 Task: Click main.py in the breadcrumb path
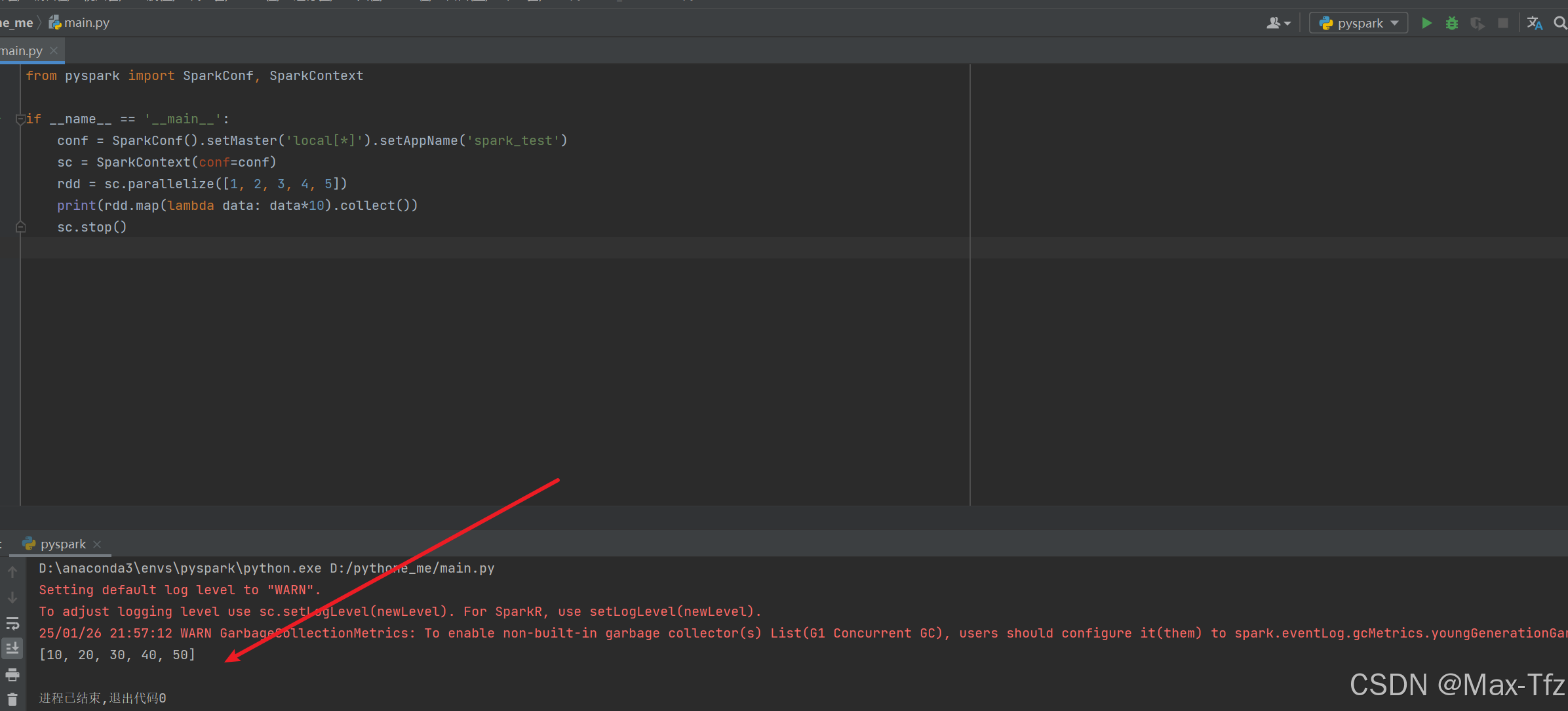(x=86, y=23)
